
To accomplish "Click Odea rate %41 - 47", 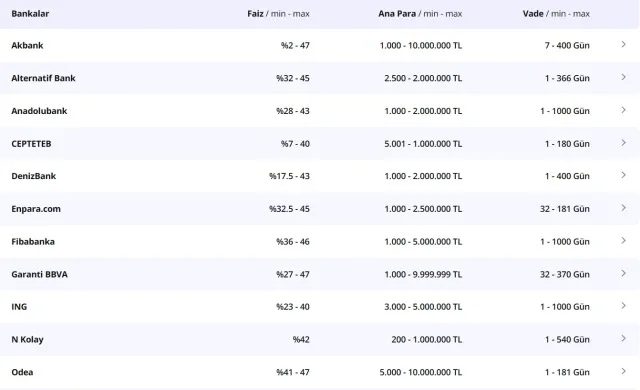I will (x=293, y=372).
